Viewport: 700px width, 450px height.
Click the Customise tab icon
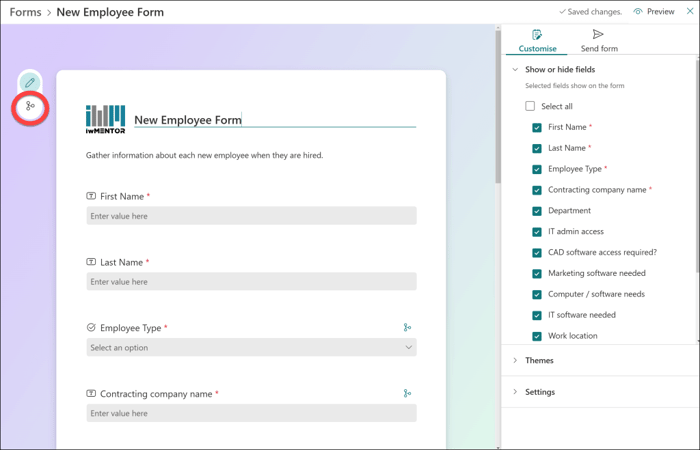[x=537, y=35]
